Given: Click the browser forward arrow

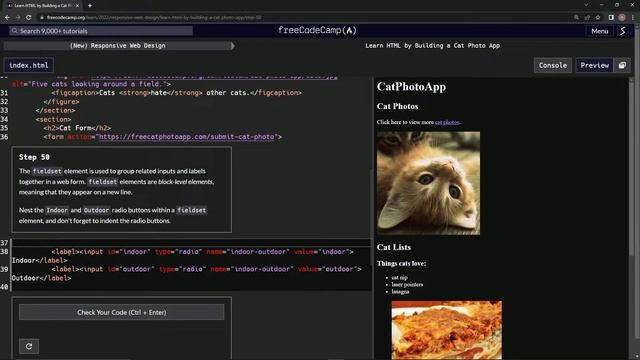Looking at the screenshot, I should [18, 18].
